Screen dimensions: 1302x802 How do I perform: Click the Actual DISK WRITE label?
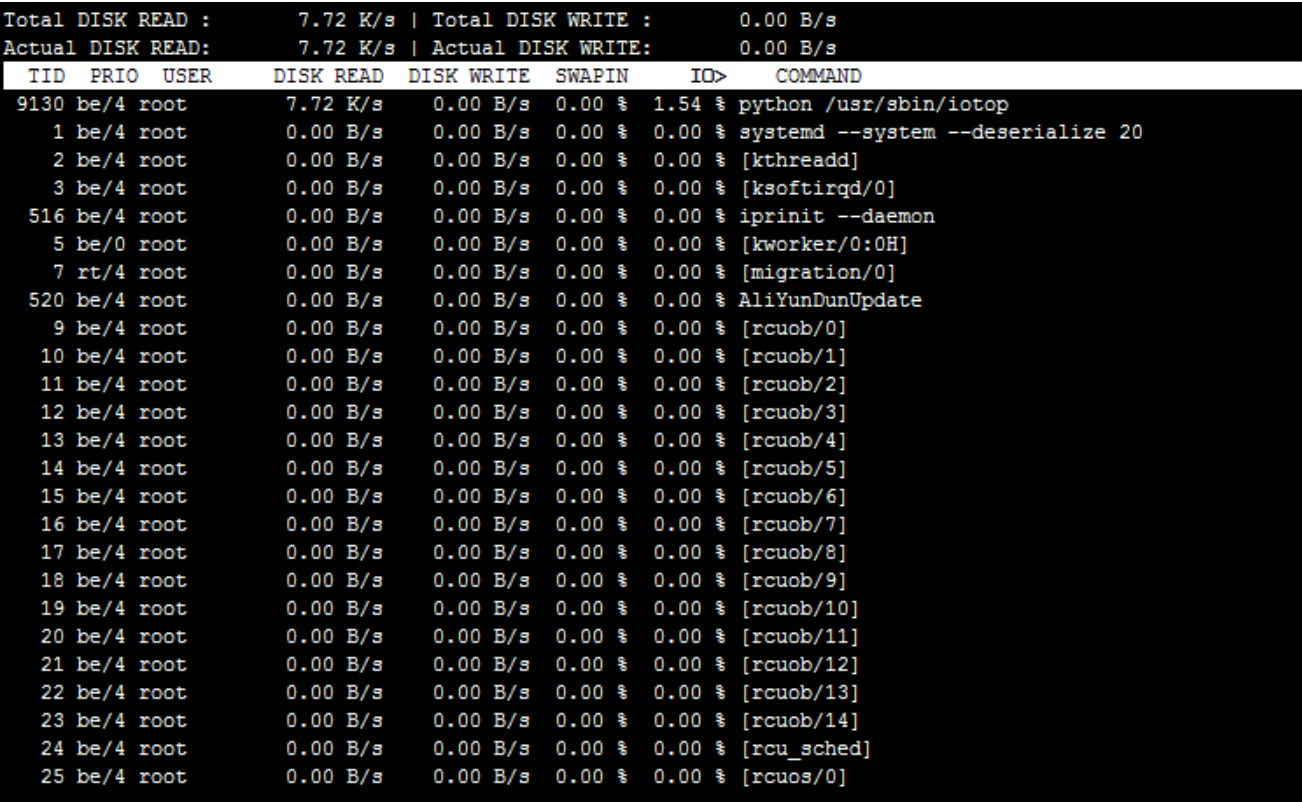(542, 48)
